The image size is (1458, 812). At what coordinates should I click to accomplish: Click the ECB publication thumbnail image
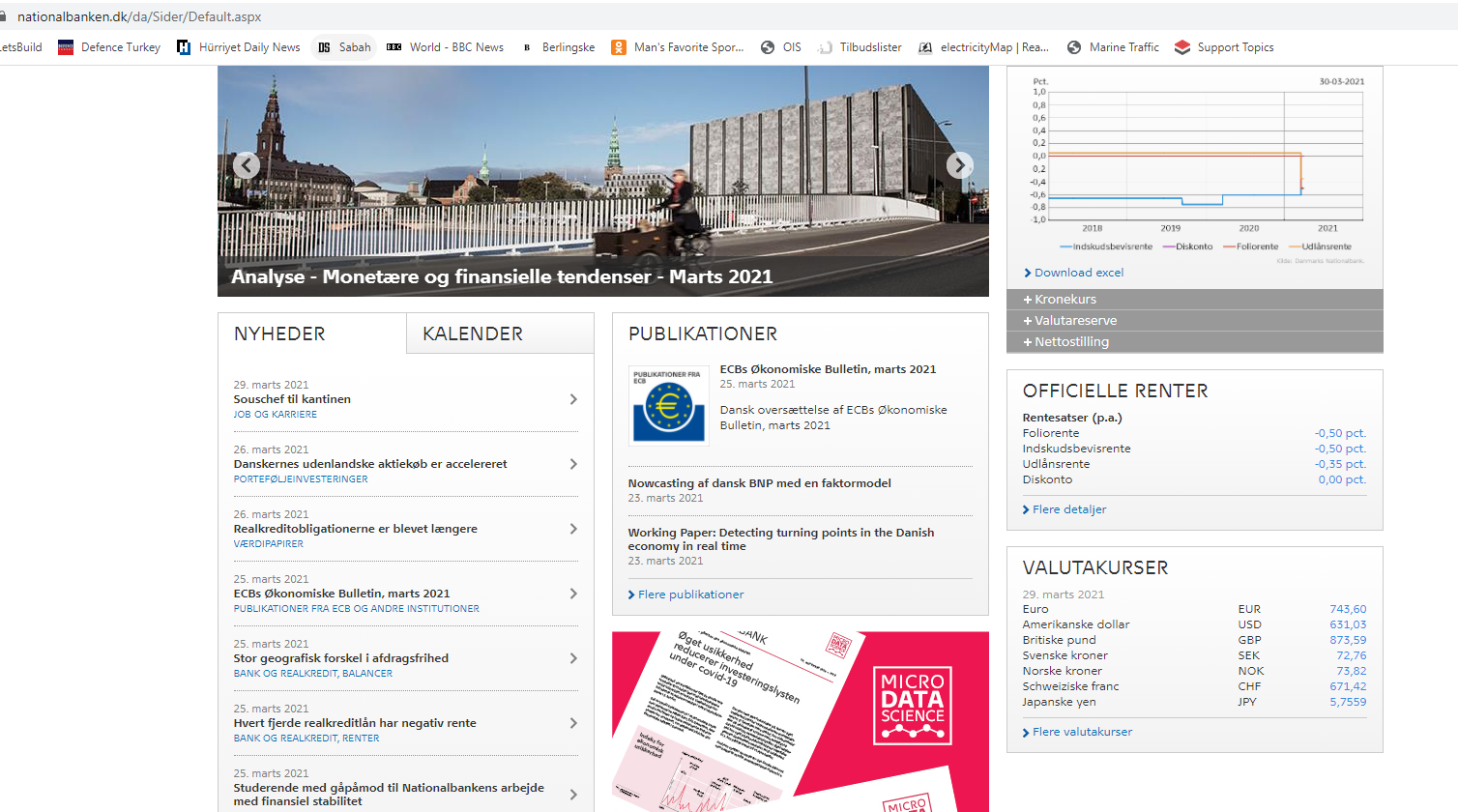(x=668, y=405)
